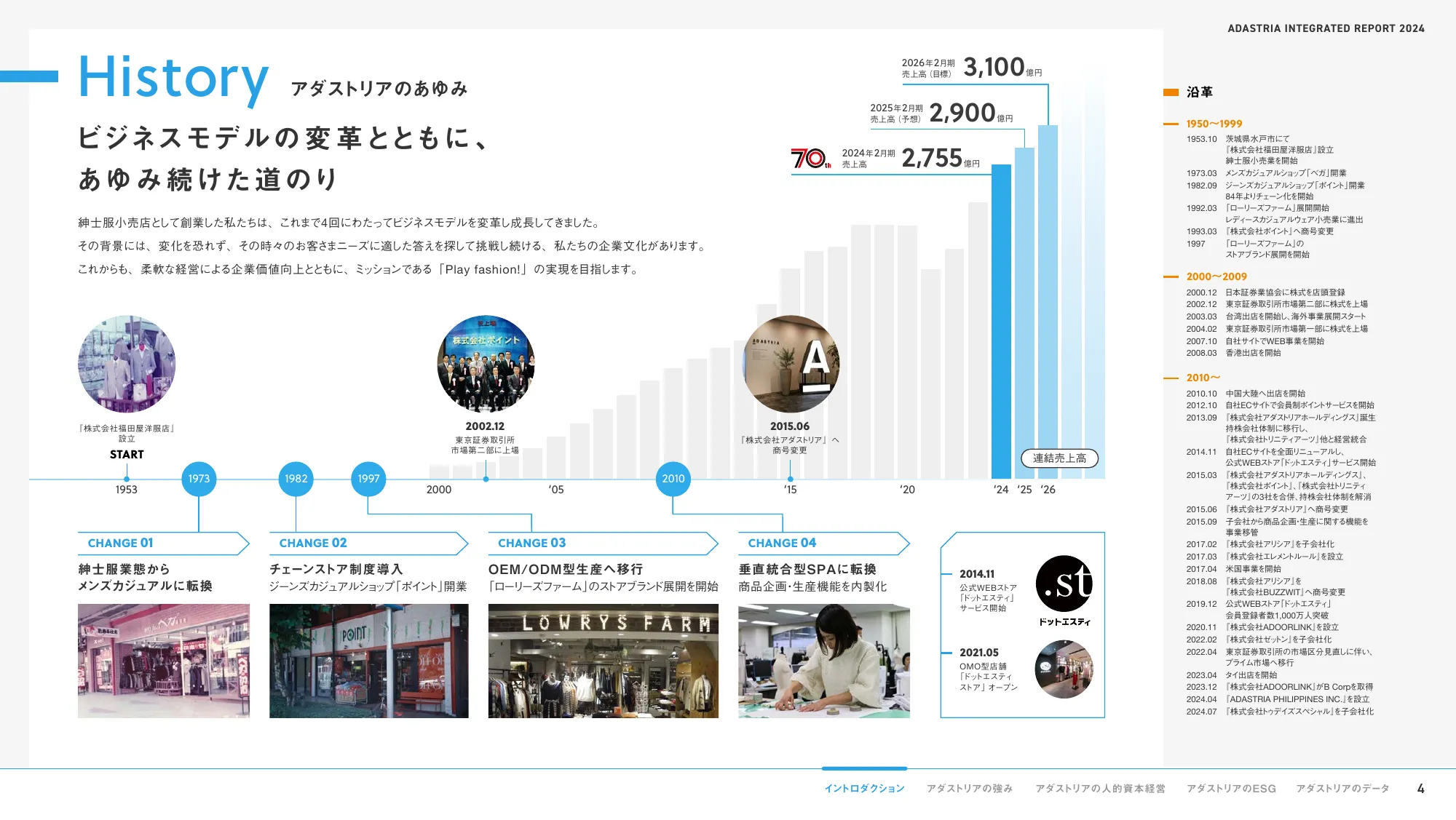Click the 1982 timeline circle
Image resolution: width=1456 pixels, height=820 pixels.
tap(296, 479)
